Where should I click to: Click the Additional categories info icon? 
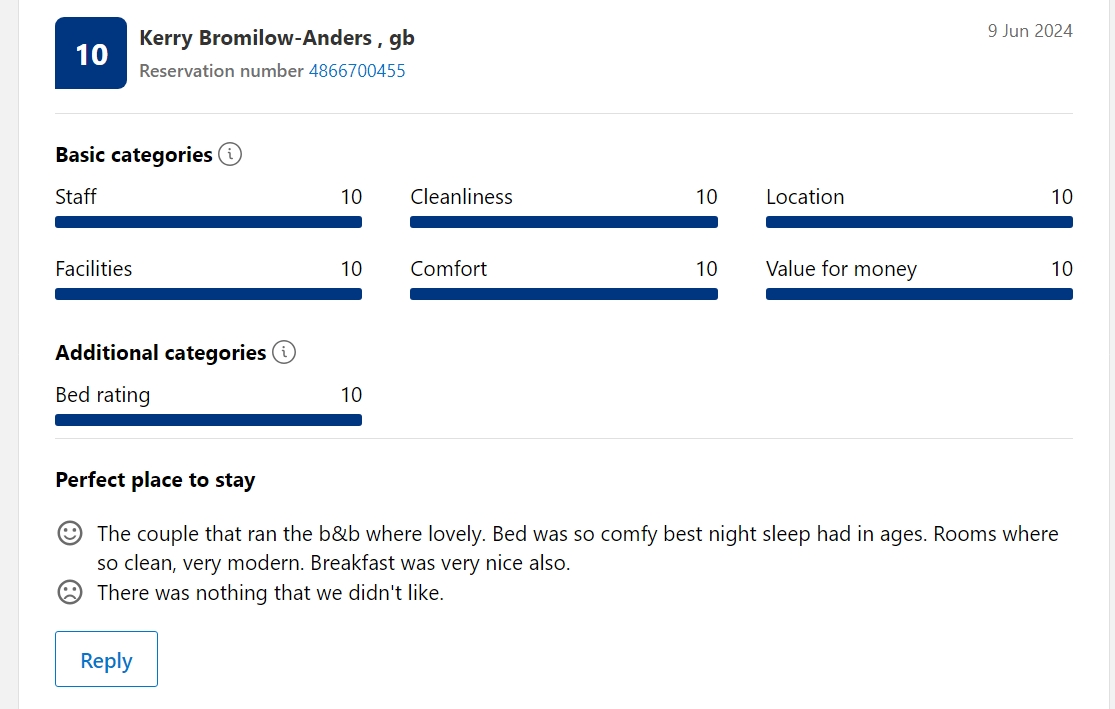point(284,352)
